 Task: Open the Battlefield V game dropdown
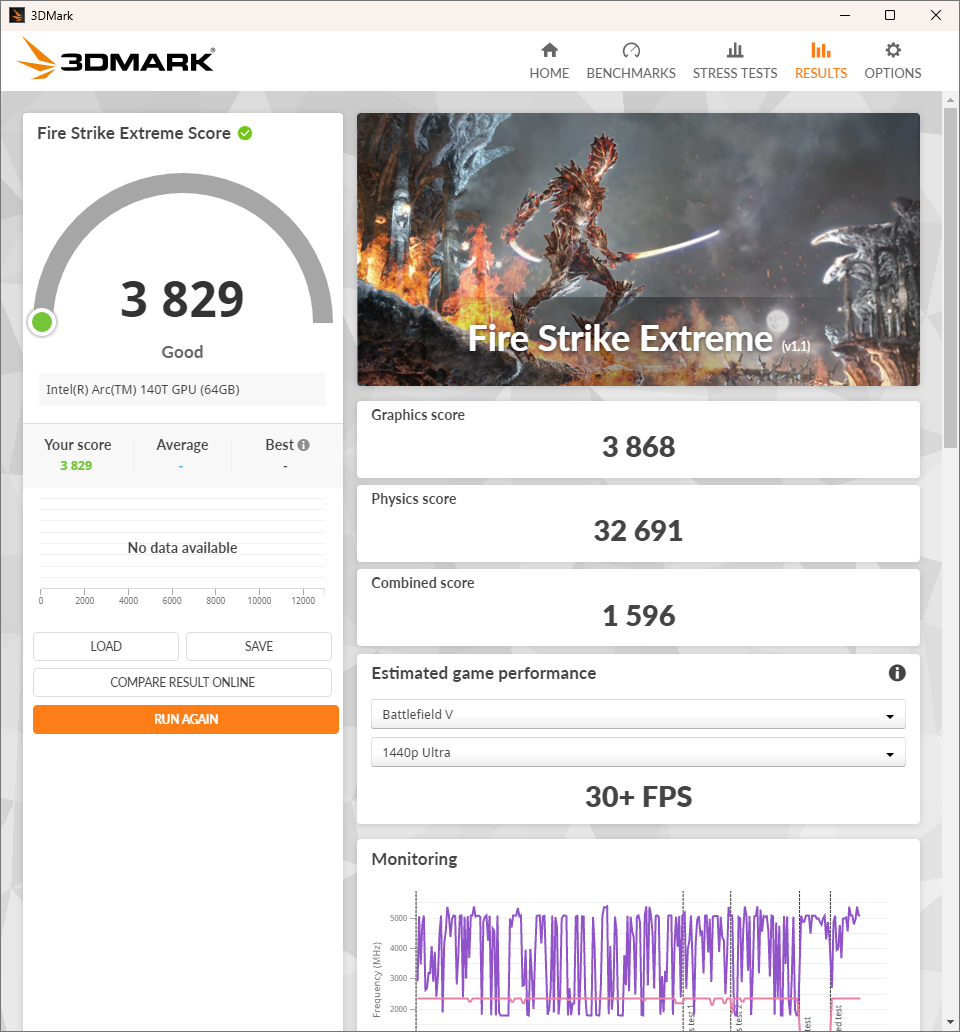[638, 715]
